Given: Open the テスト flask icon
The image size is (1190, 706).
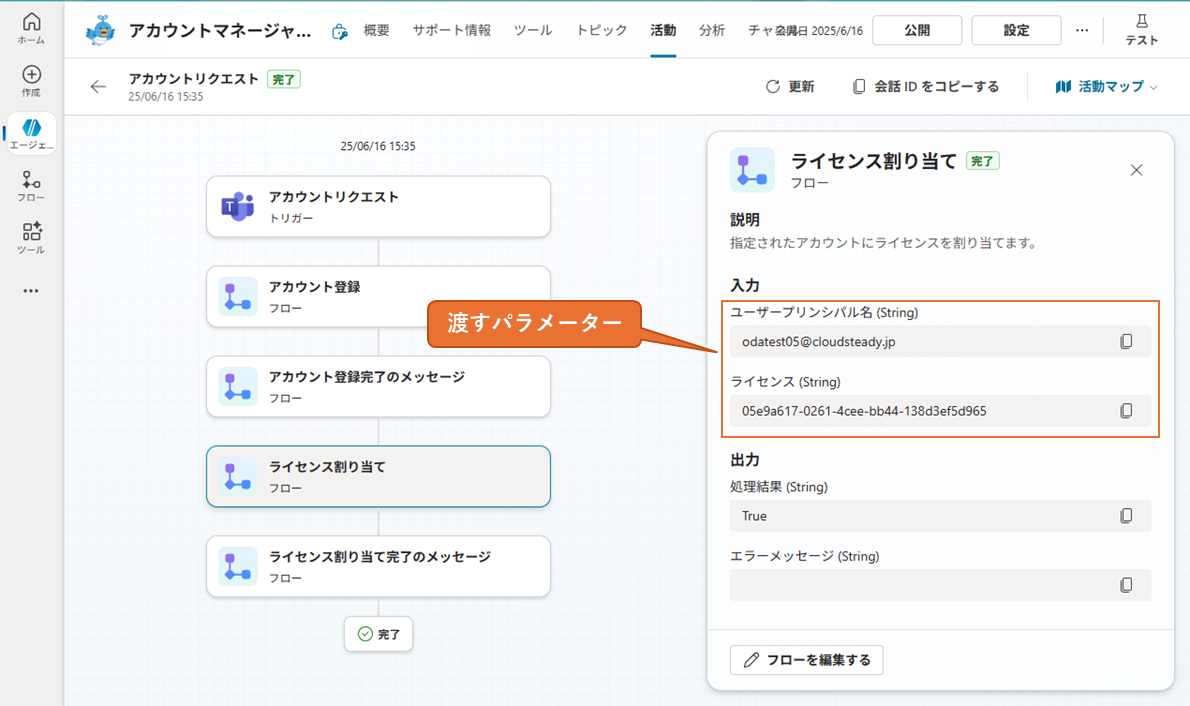Looking at the screenshot, I should point(1141,21).
